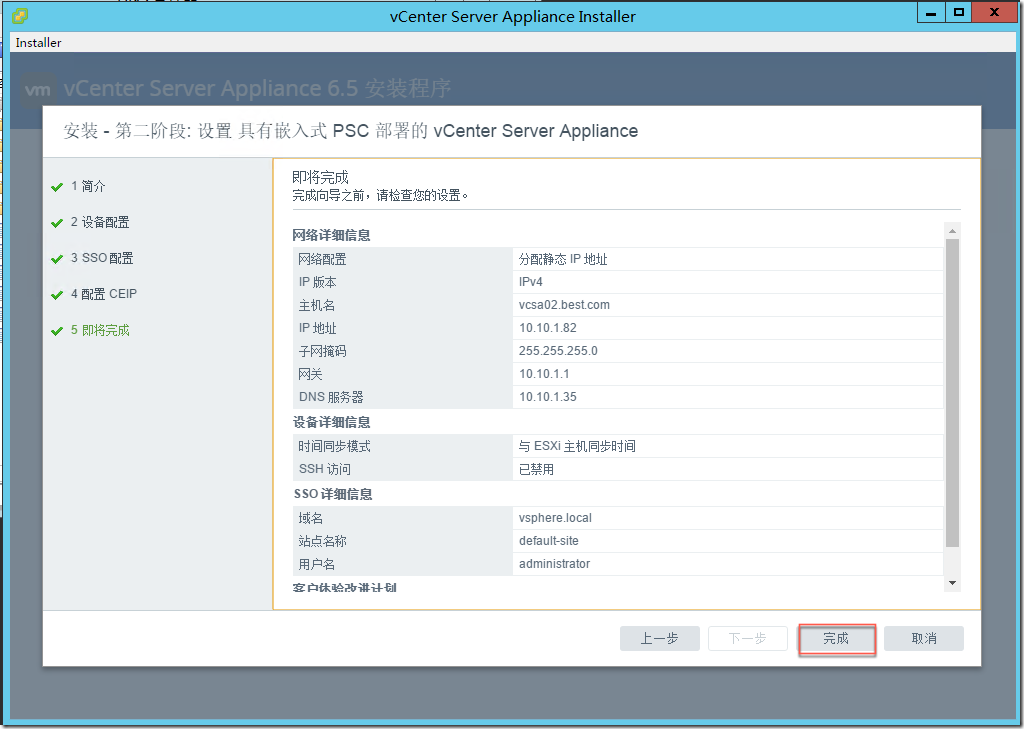Click the 用户名 row label
This screenshot has width=1024, height=729.
[x=317, y=564]
